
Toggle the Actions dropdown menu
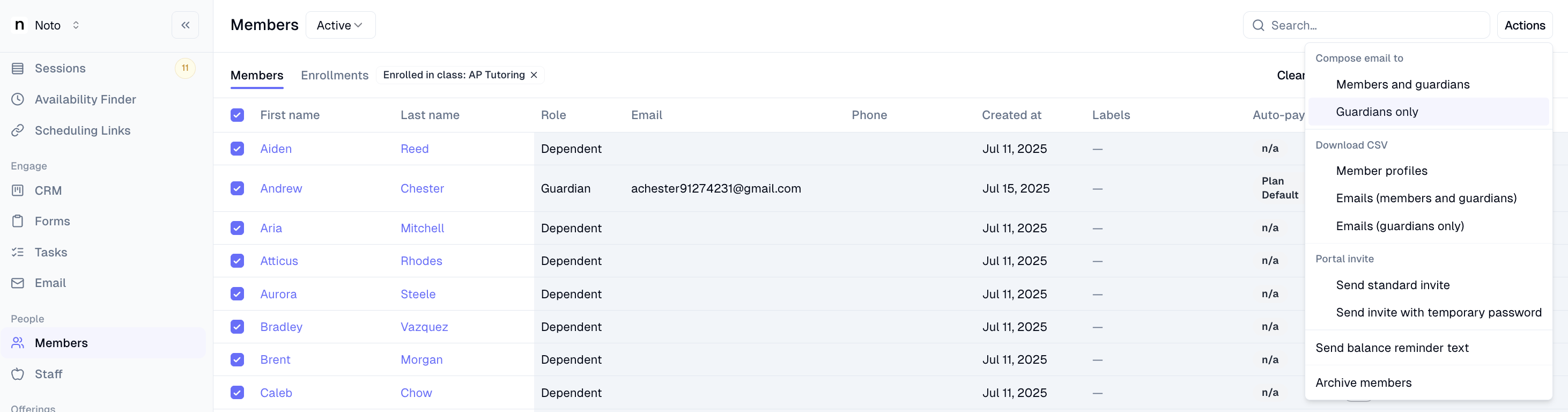(1524, 25)
